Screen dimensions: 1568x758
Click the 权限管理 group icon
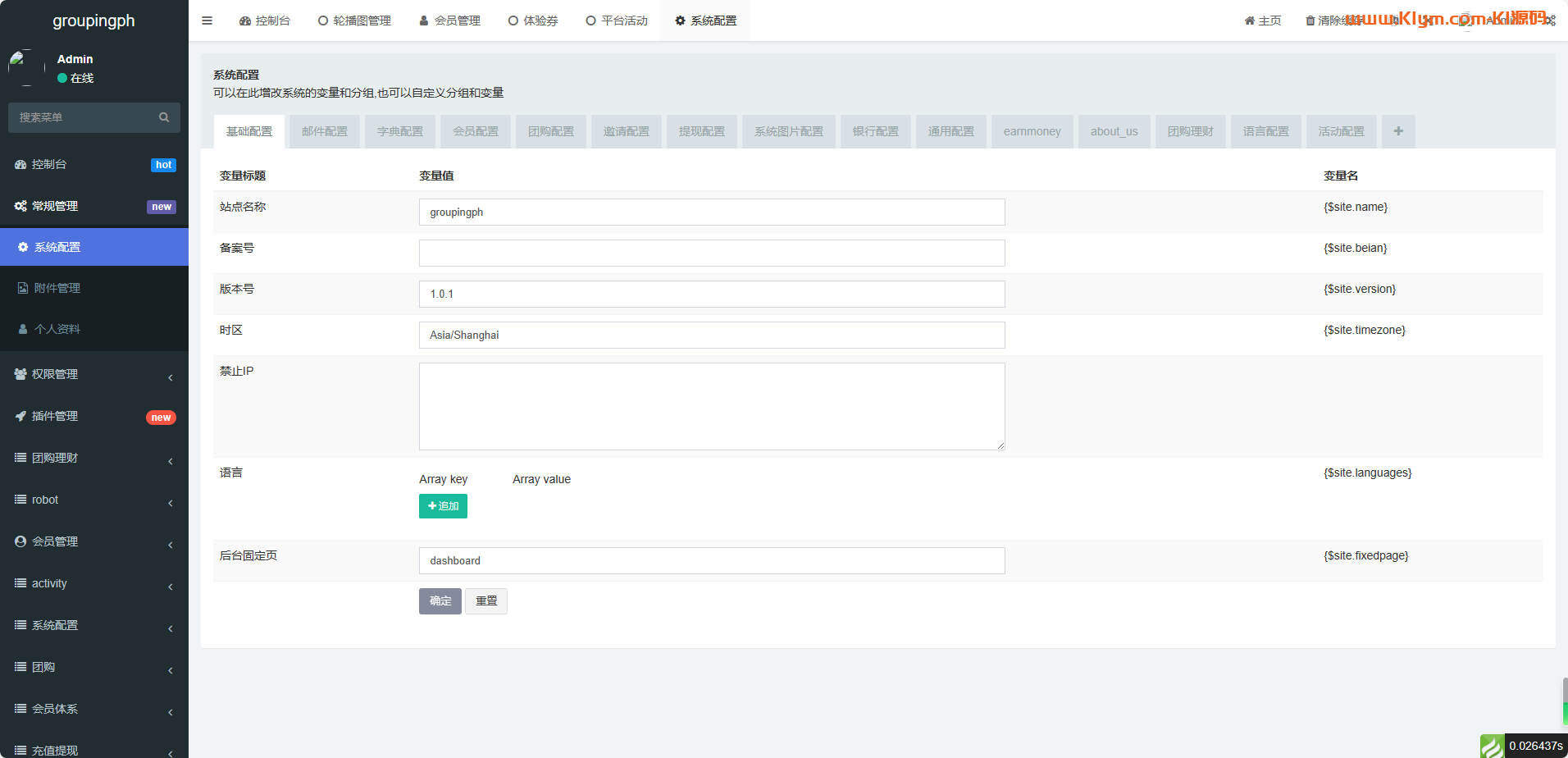[21, 374]
